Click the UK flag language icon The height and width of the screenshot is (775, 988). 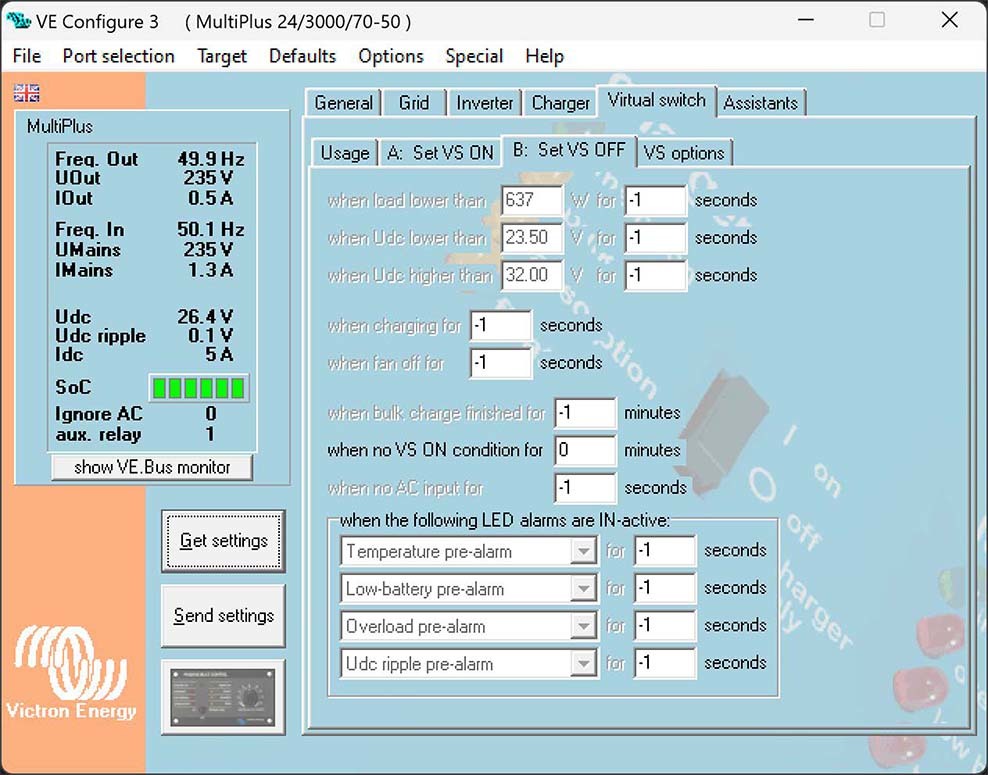click(x=27, y=93)
